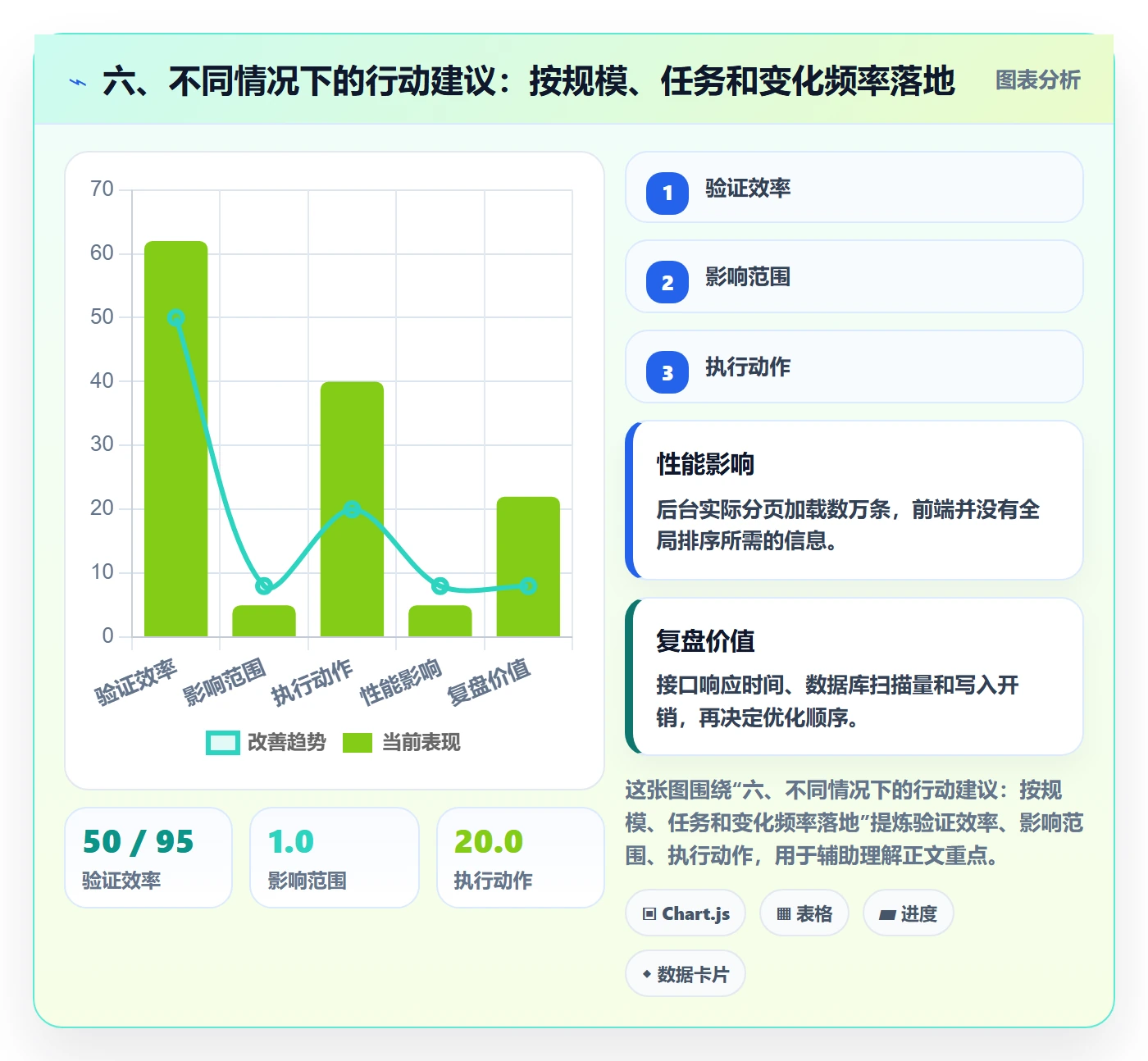
Task: Click the 1.0 影响范围 stat card
Action: tap(335, 858)
